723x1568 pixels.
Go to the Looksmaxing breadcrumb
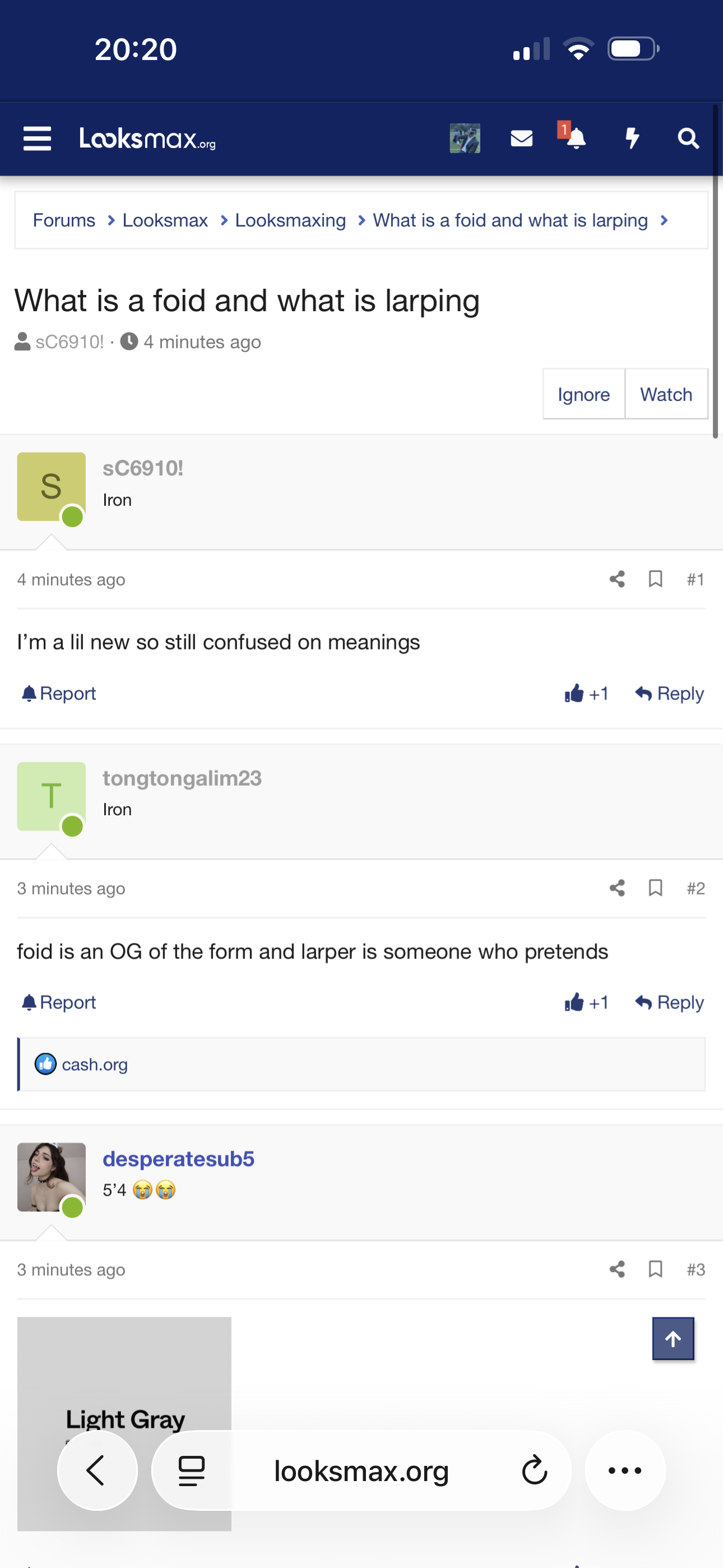click(x=290, y=220)
